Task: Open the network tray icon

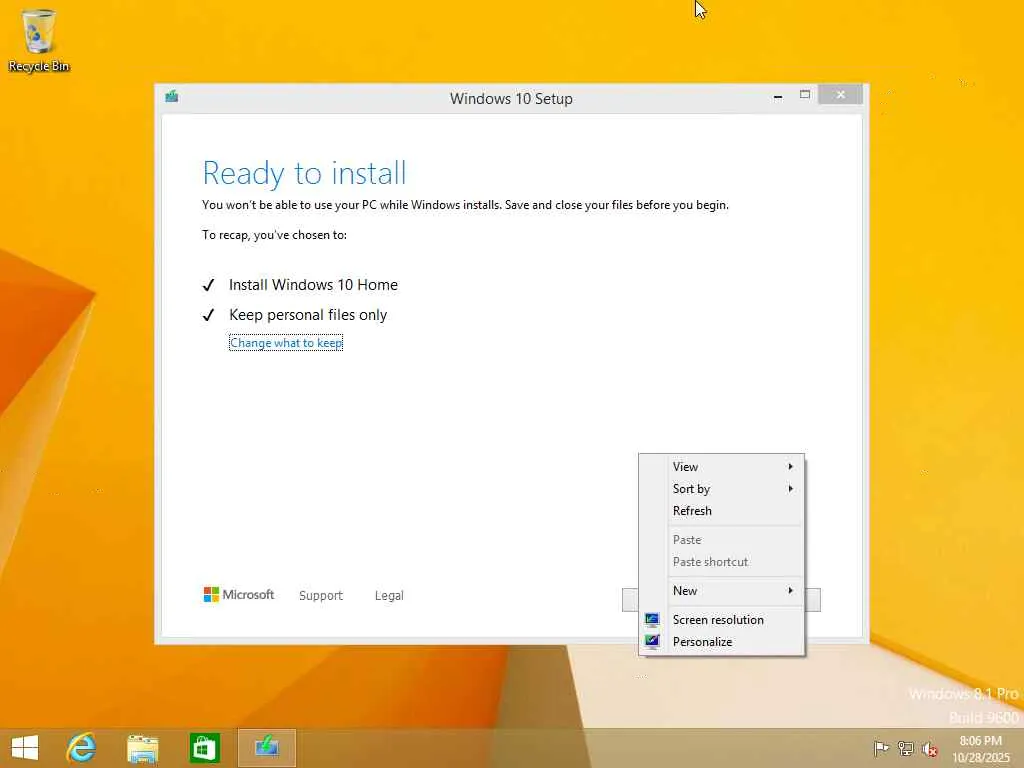Action: pyautogui.click(x=905, y=748)
